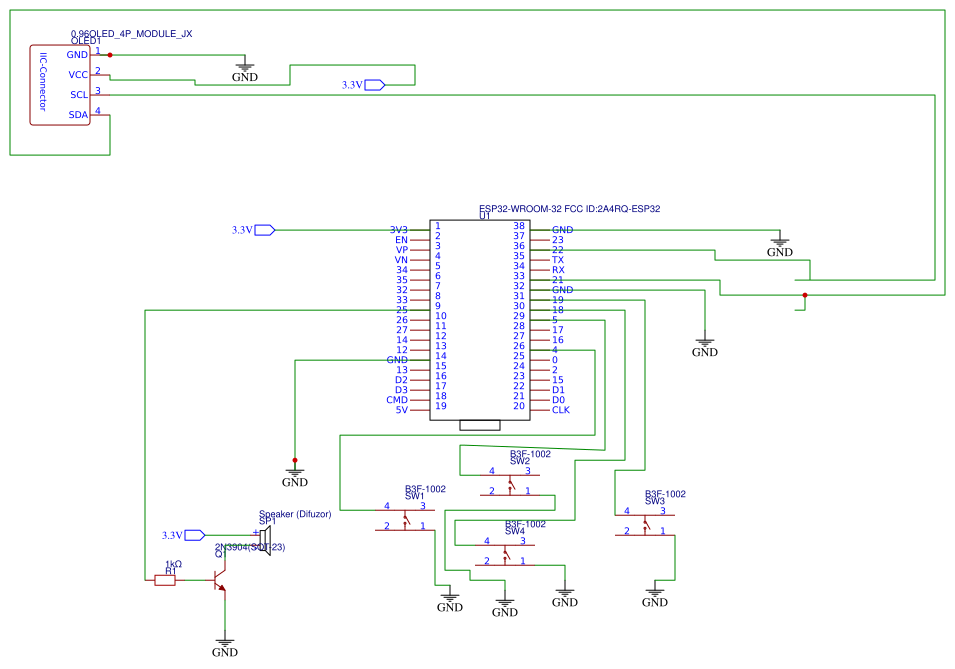Screen dimensions: 955x669
Task: Select the 2N3904 transistor Q1 symbol
Action: [x=220, y=578]
